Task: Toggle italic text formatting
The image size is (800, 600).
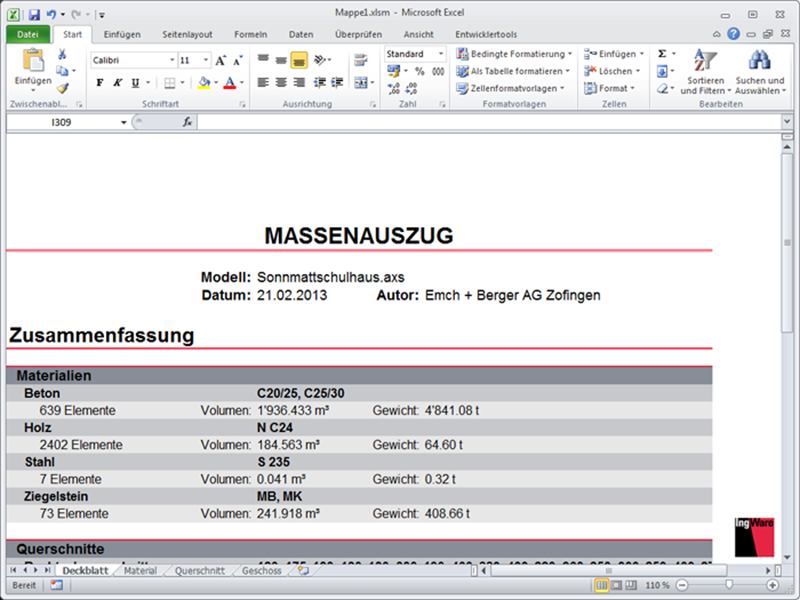Action: coord(117,83)
